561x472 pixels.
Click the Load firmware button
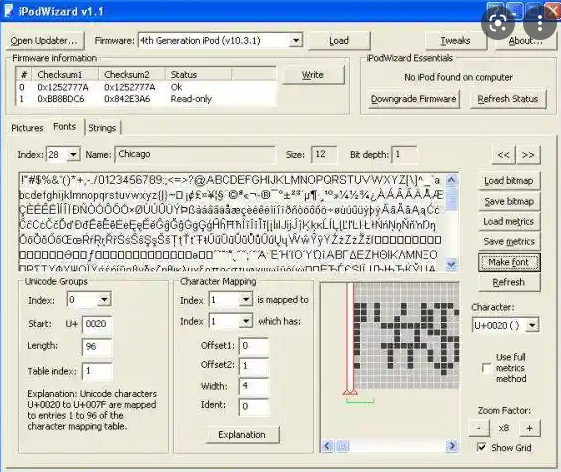click(339, 41)
